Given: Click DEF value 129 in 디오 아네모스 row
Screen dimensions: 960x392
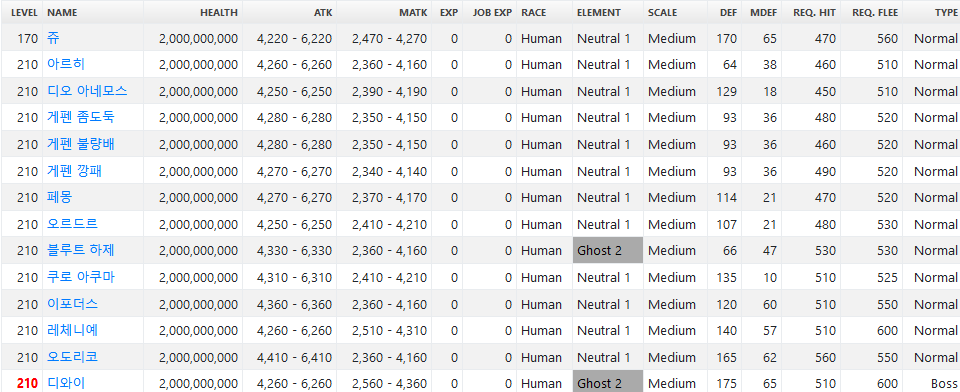Looking at the screenshot, I should coord(727,91).
